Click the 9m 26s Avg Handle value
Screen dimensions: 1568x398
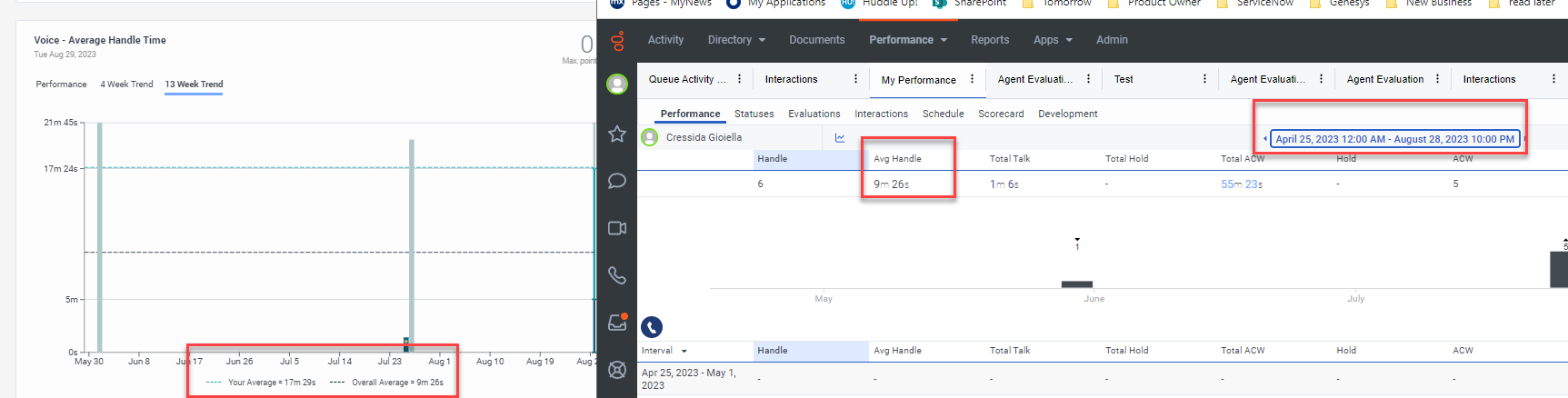[x=891, y=184]
